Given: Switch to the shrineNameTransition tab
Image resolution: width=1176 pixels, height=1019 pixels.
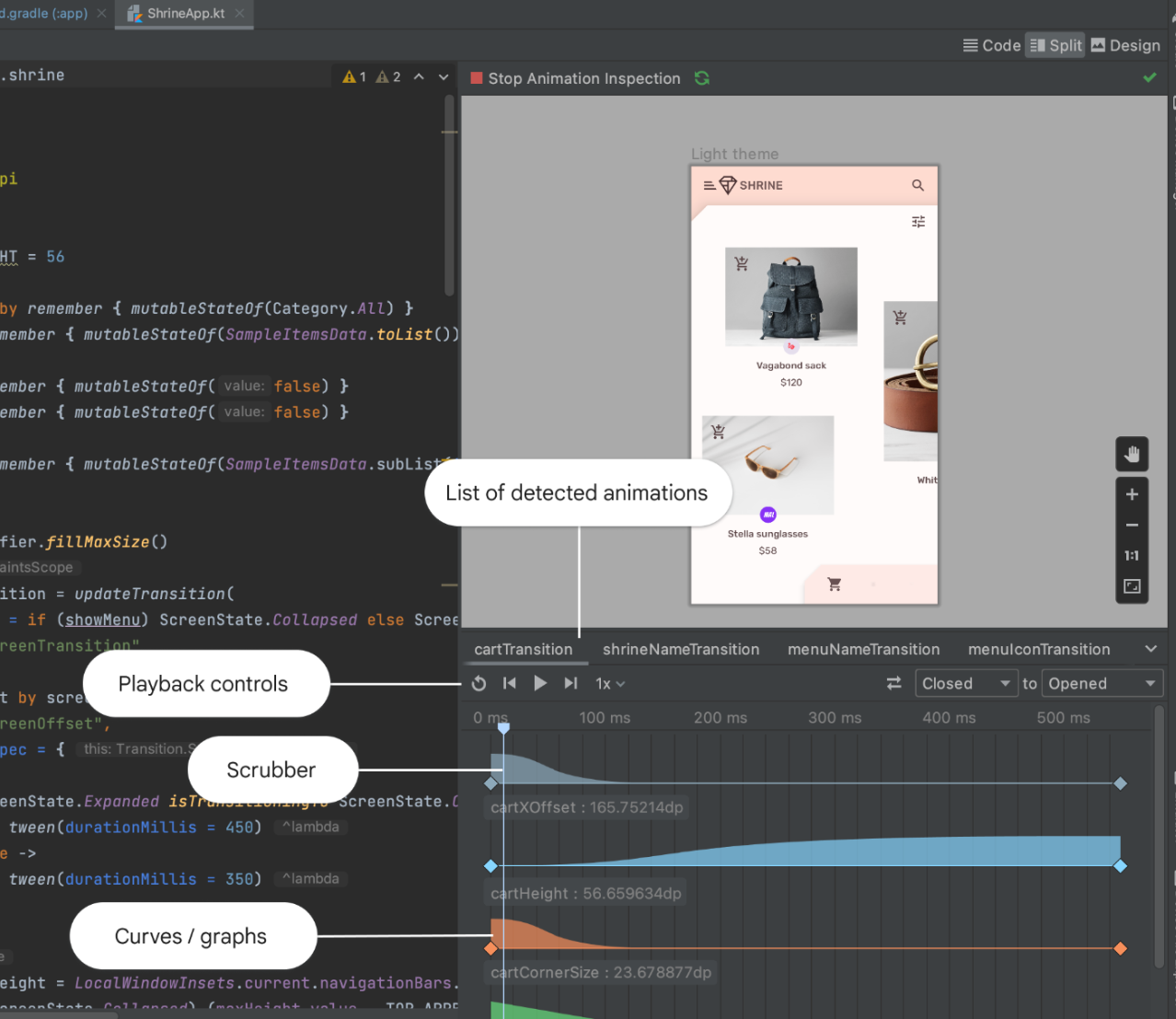Looking at the screenshot, I should (x=681, y=649).
